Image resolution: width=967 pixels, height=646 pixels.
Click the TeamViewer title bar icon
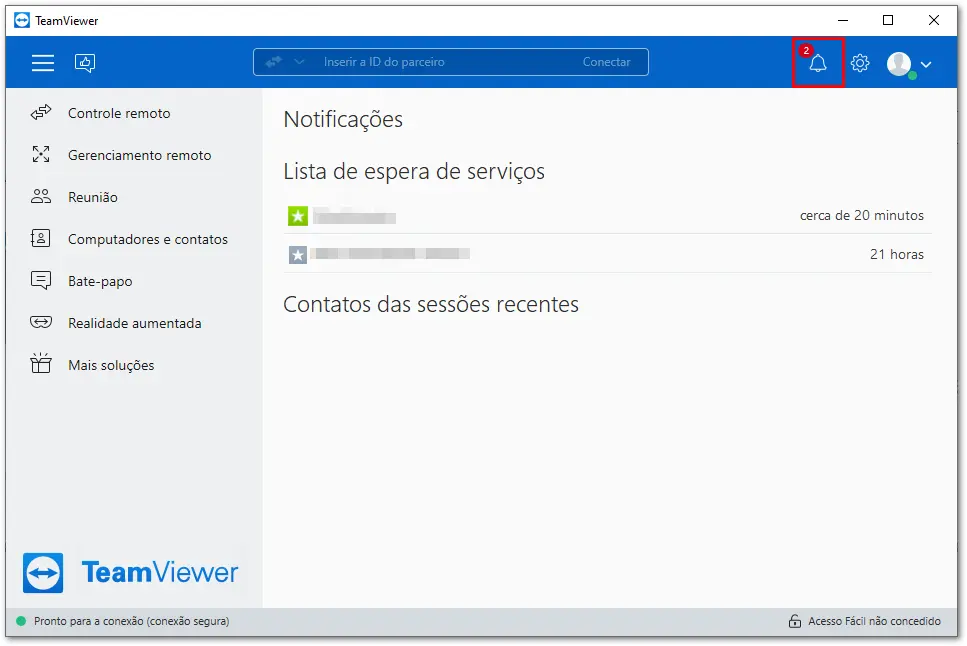click(x=22, y=20)
